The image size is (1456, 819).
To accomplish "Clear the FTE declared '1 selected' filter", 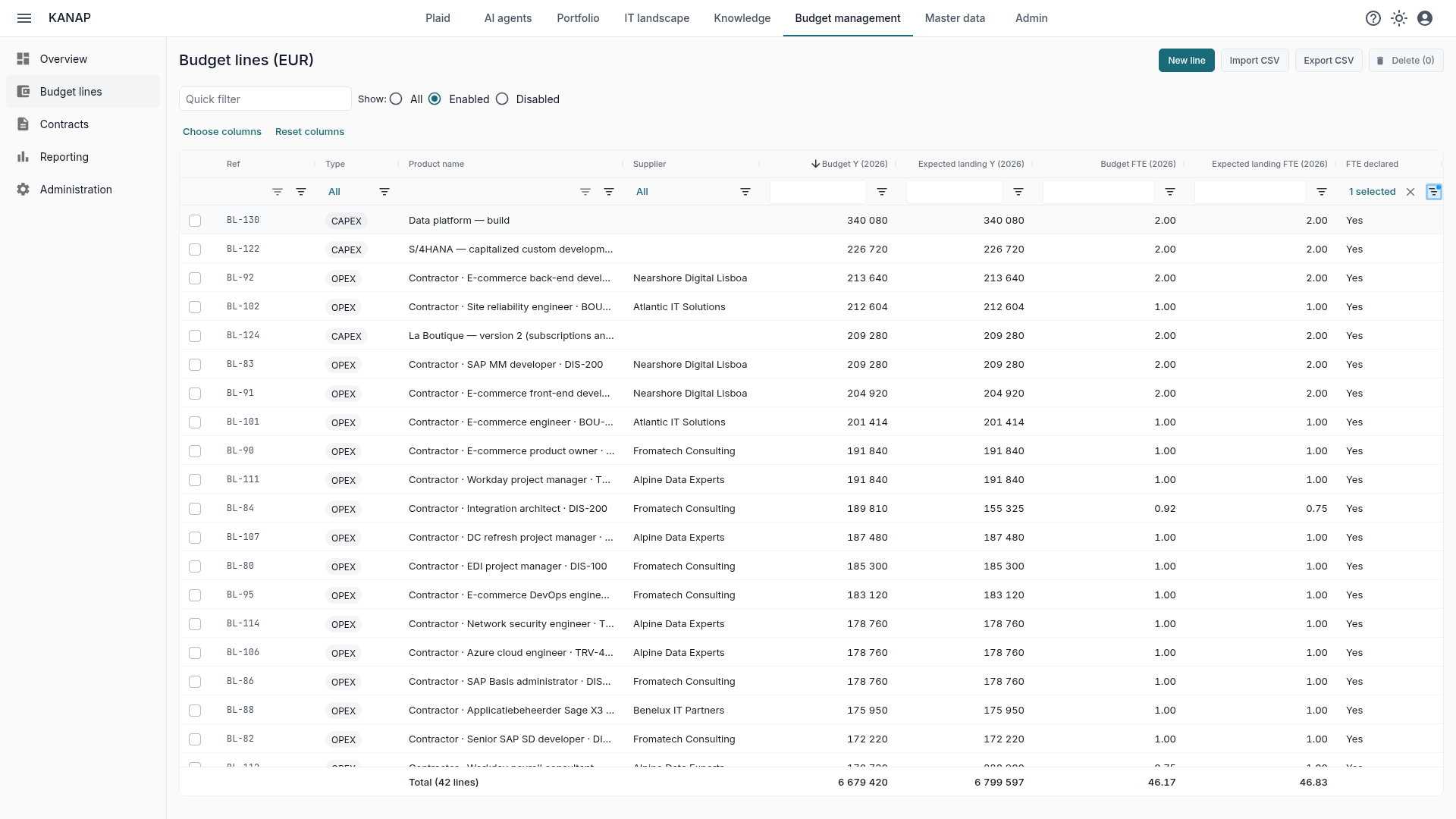I will pyautogui.click(x=1410, y=192).
